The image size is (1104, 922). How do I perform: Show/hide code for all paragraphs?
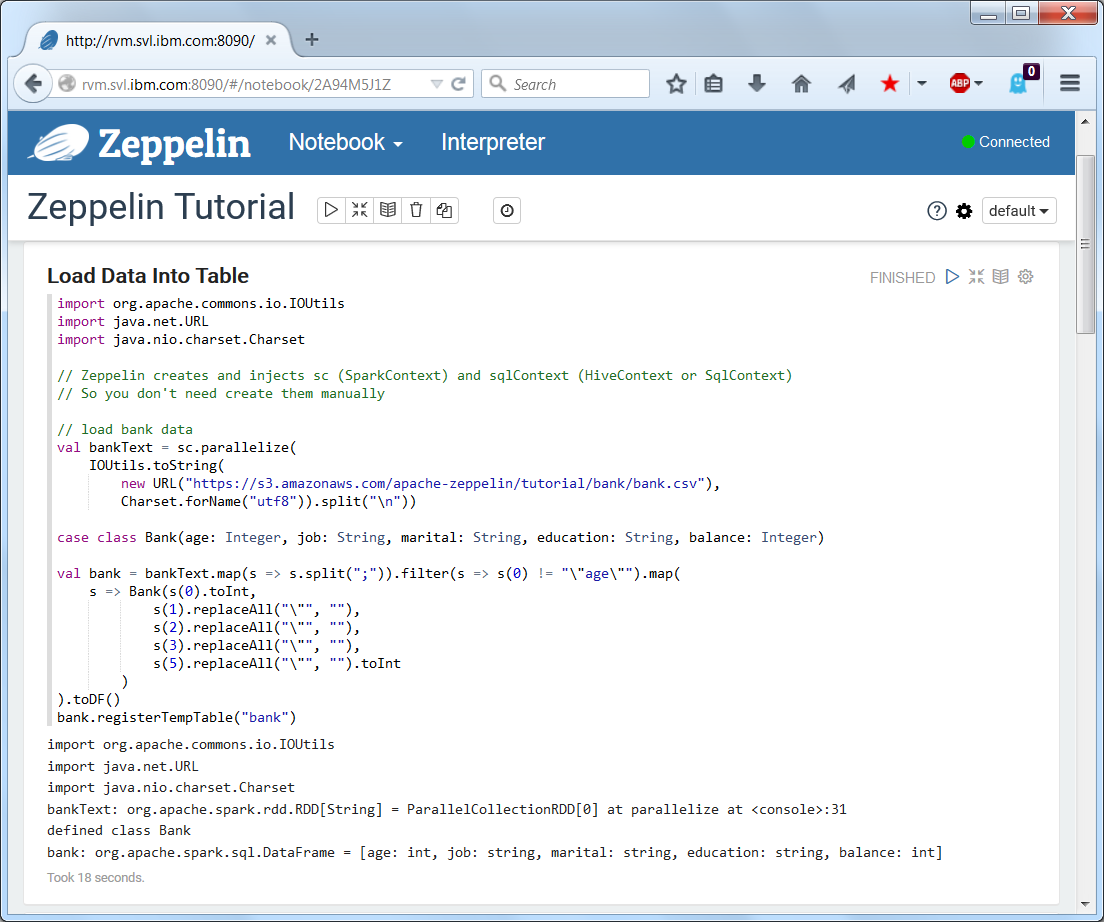[360, 210]
